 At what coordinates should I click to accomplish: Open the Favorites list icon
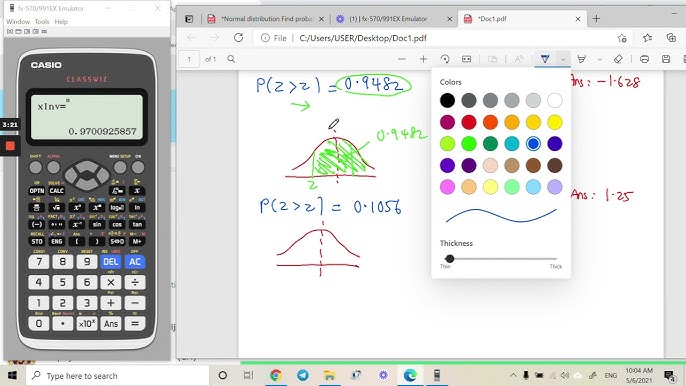pos(648,38)
